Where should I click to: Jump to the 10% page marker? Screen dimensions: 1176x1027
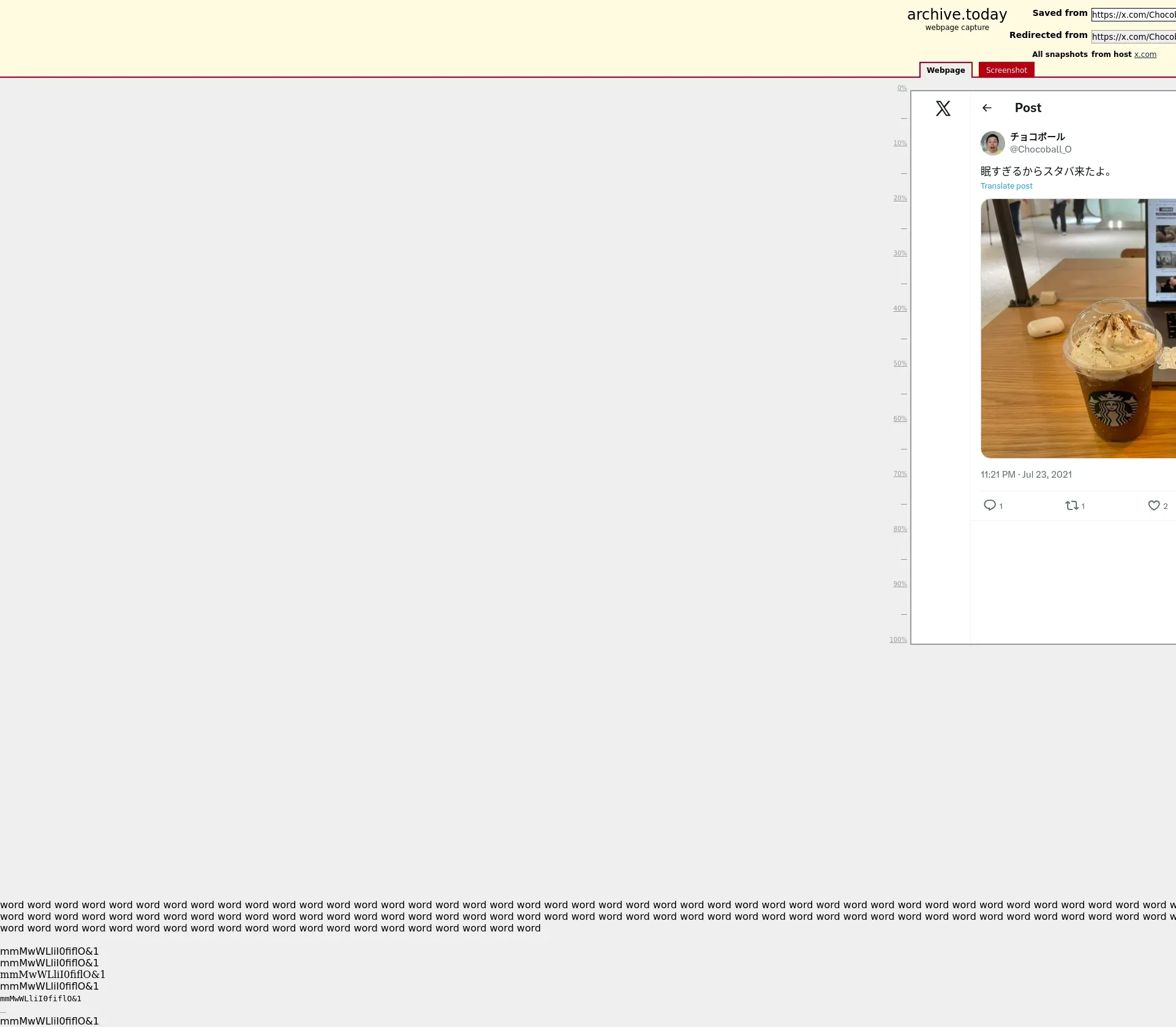899,143
